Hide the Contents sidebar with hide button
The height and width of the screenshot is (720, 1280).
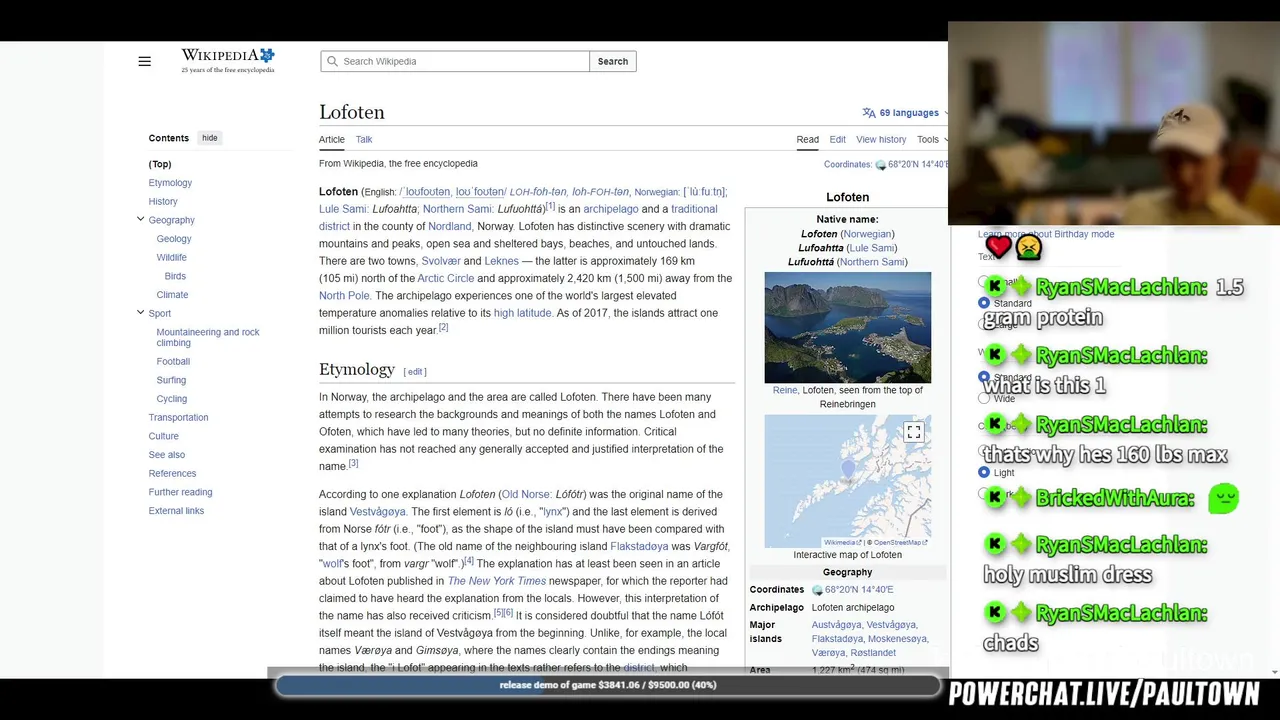tap(209, 138)
